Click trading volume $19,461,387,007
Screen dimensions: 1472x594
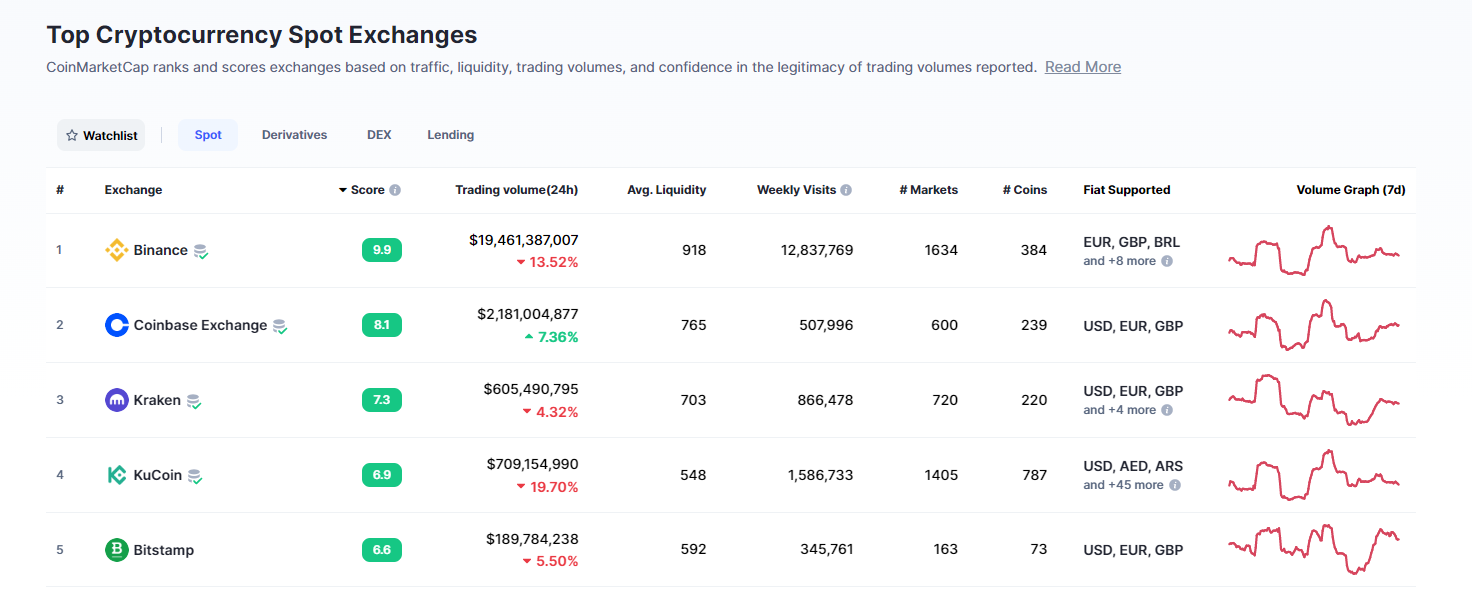tap(524, 240)
